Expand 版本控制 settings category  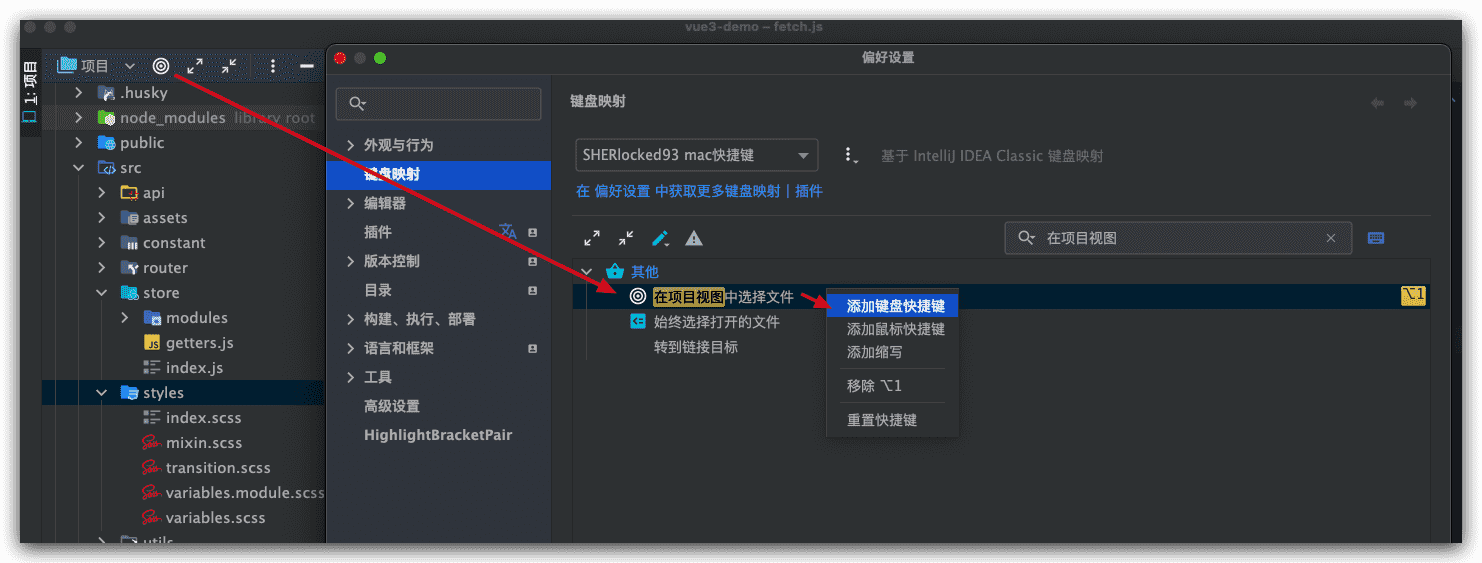[351, 261]
